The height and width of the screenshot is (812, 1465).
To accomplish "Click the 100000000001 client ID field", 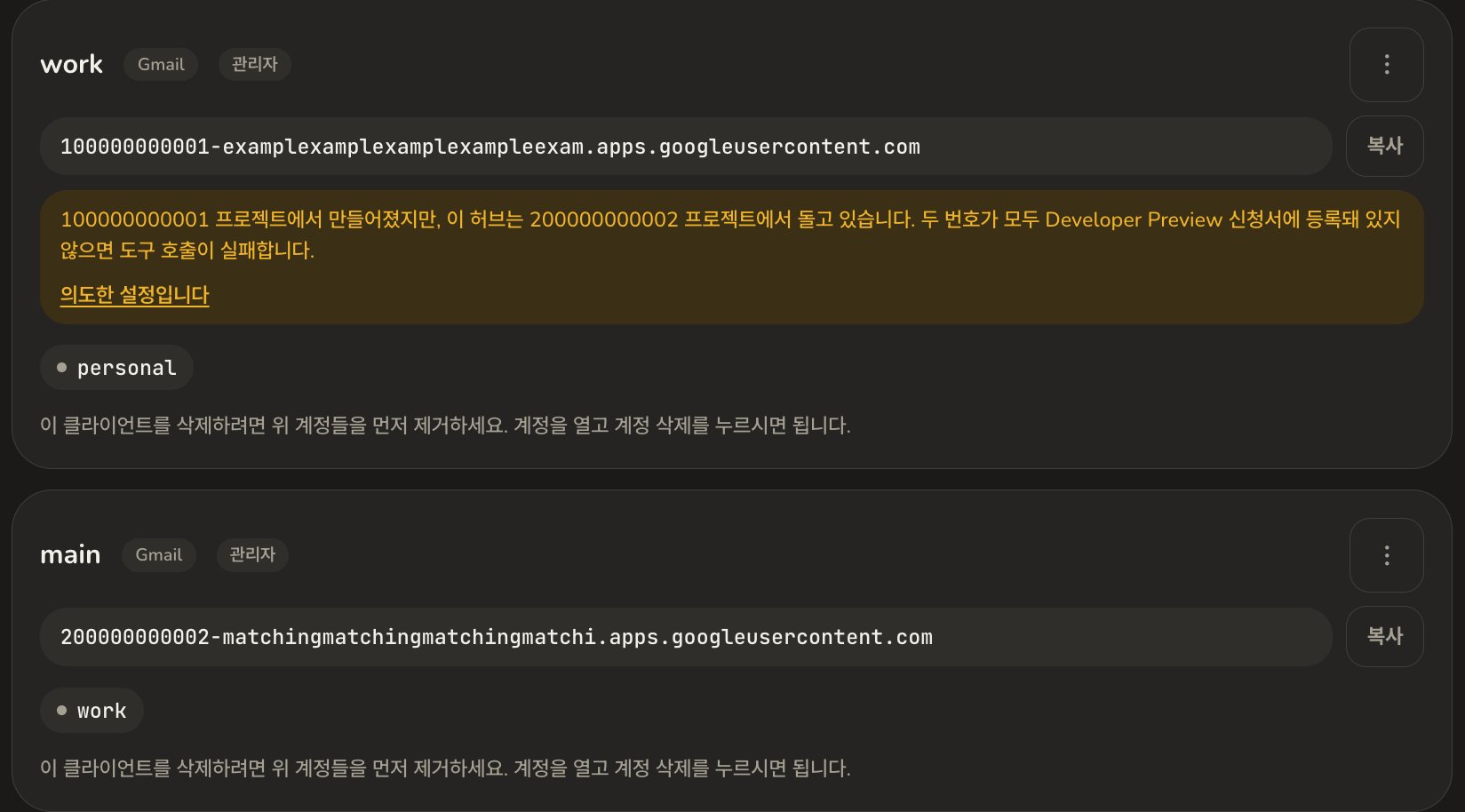I will [686, 147].
